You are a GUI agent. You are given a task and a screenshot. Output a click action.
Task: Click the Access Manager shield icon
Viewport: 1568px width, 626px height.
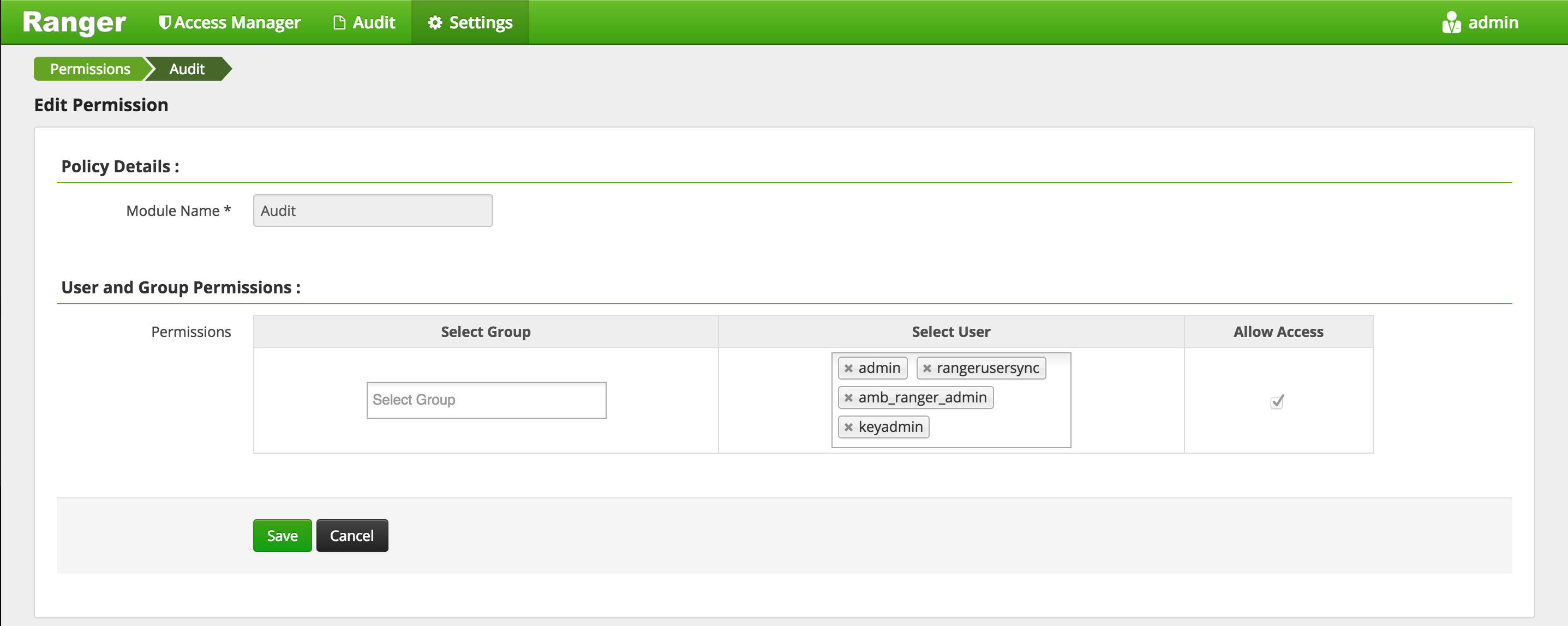[164, 22]
